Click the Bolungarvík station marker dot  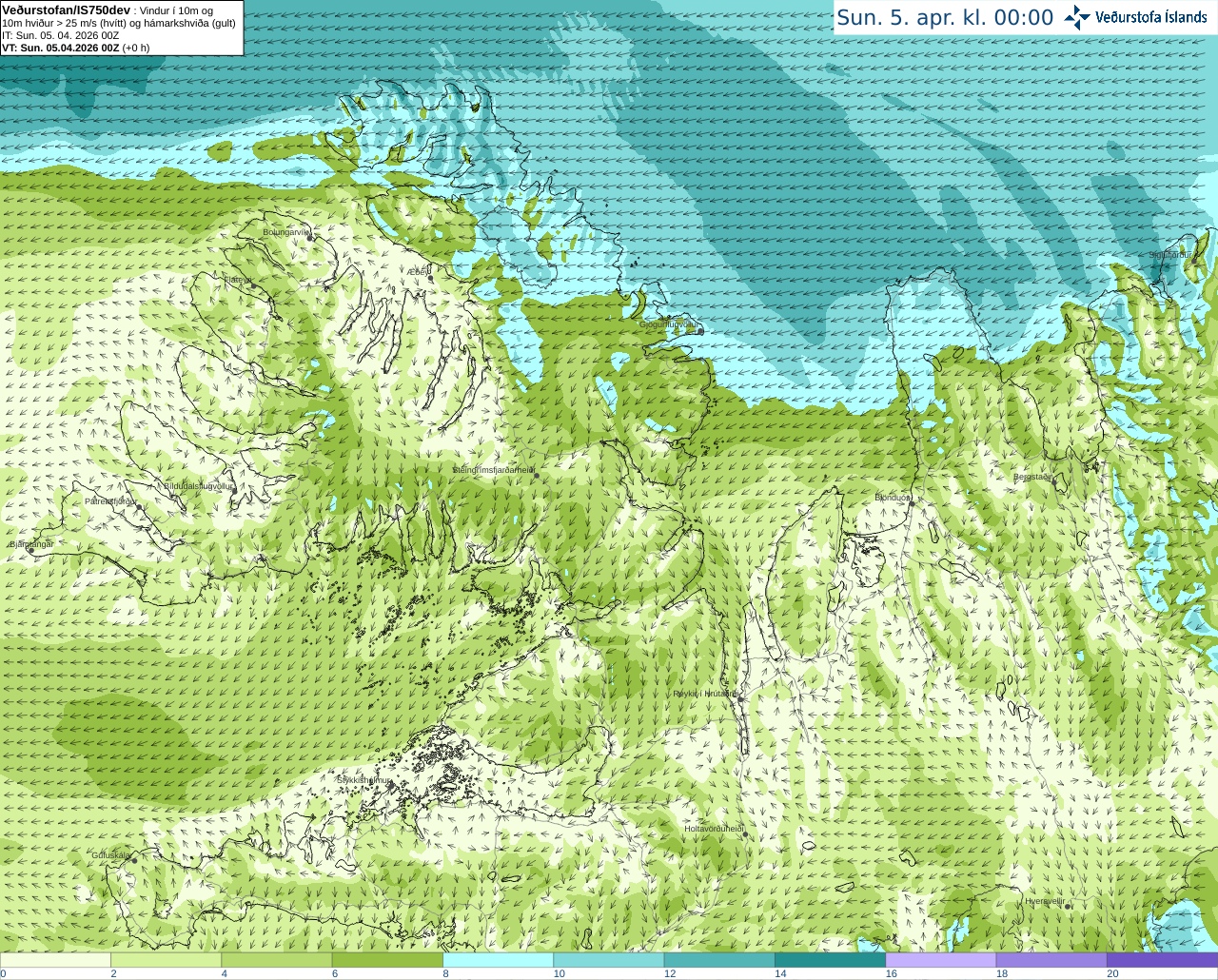coord(310,237)
